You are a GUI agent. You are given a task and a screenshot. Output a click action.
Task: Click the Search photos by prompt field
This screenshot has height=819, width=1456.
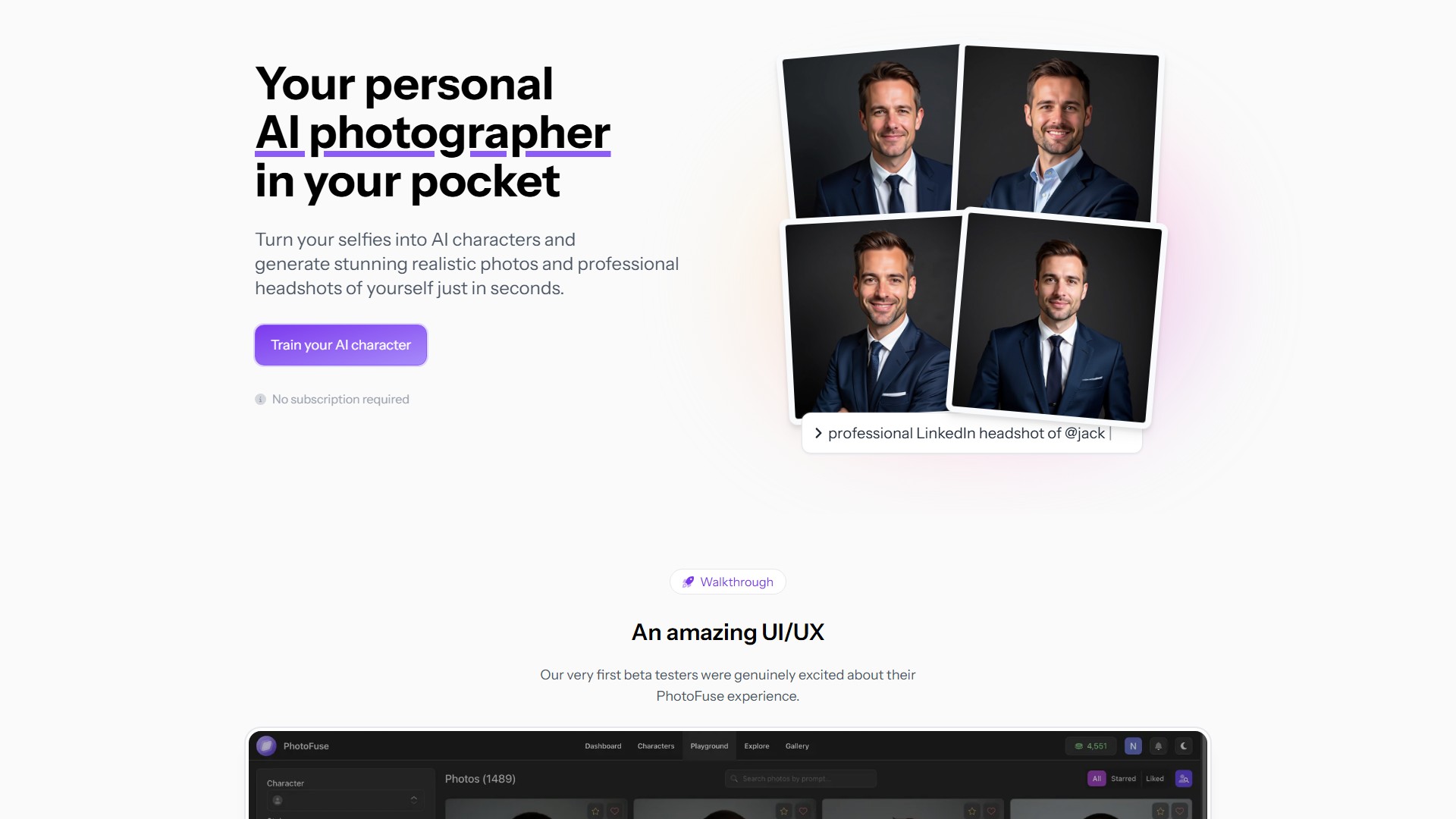[x=801, y=779]
